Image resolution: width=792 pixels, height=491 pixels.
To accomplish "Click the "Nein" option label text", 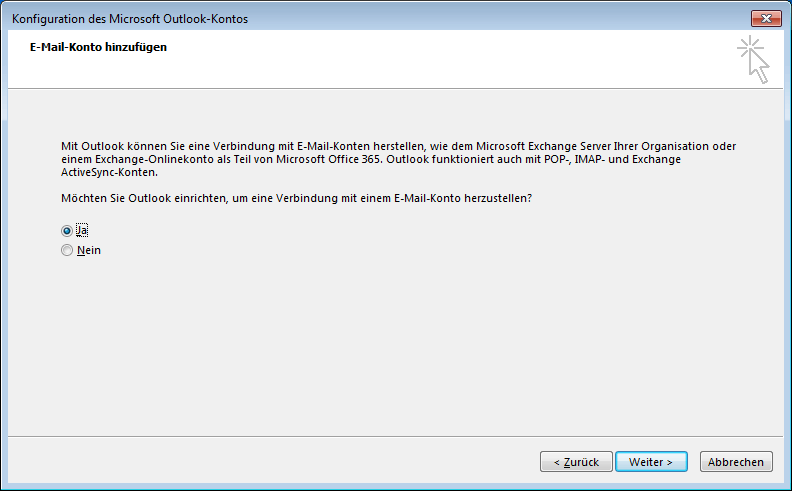I will click(x=89, y=250).
